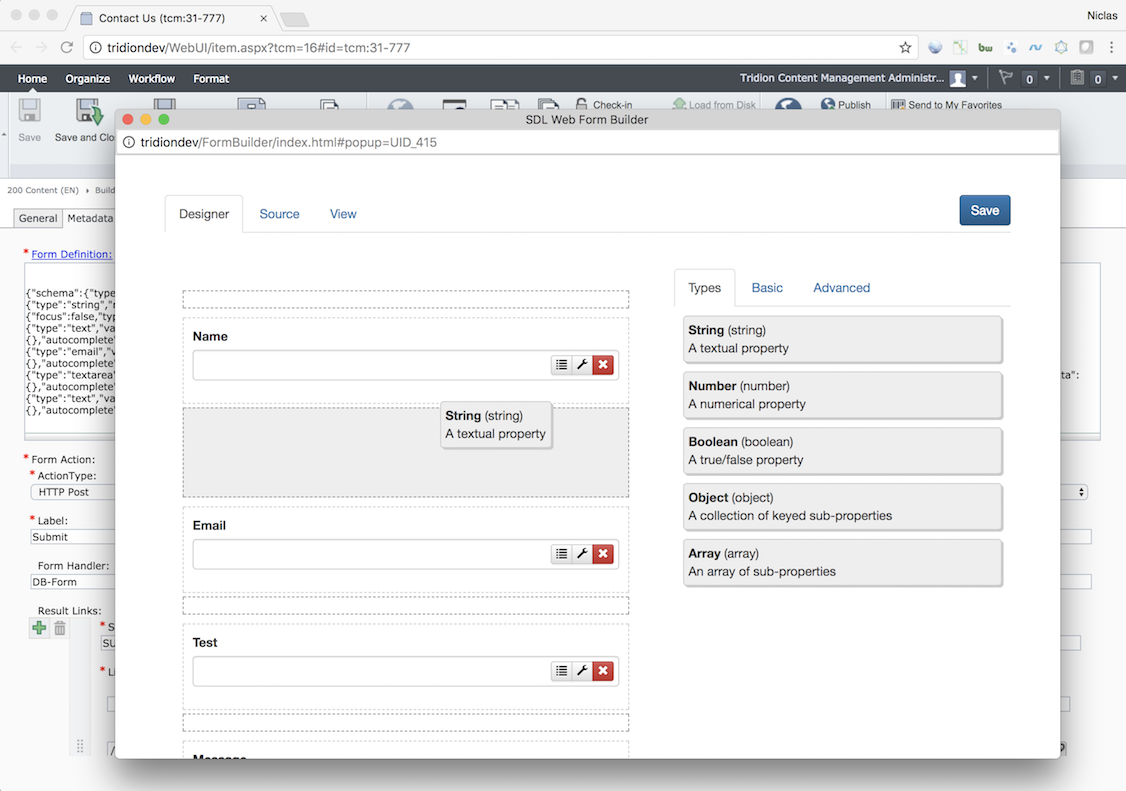Open the dropdown arrow next to clipboard counter
The image size is (1126, 791).
[1115, 78]
